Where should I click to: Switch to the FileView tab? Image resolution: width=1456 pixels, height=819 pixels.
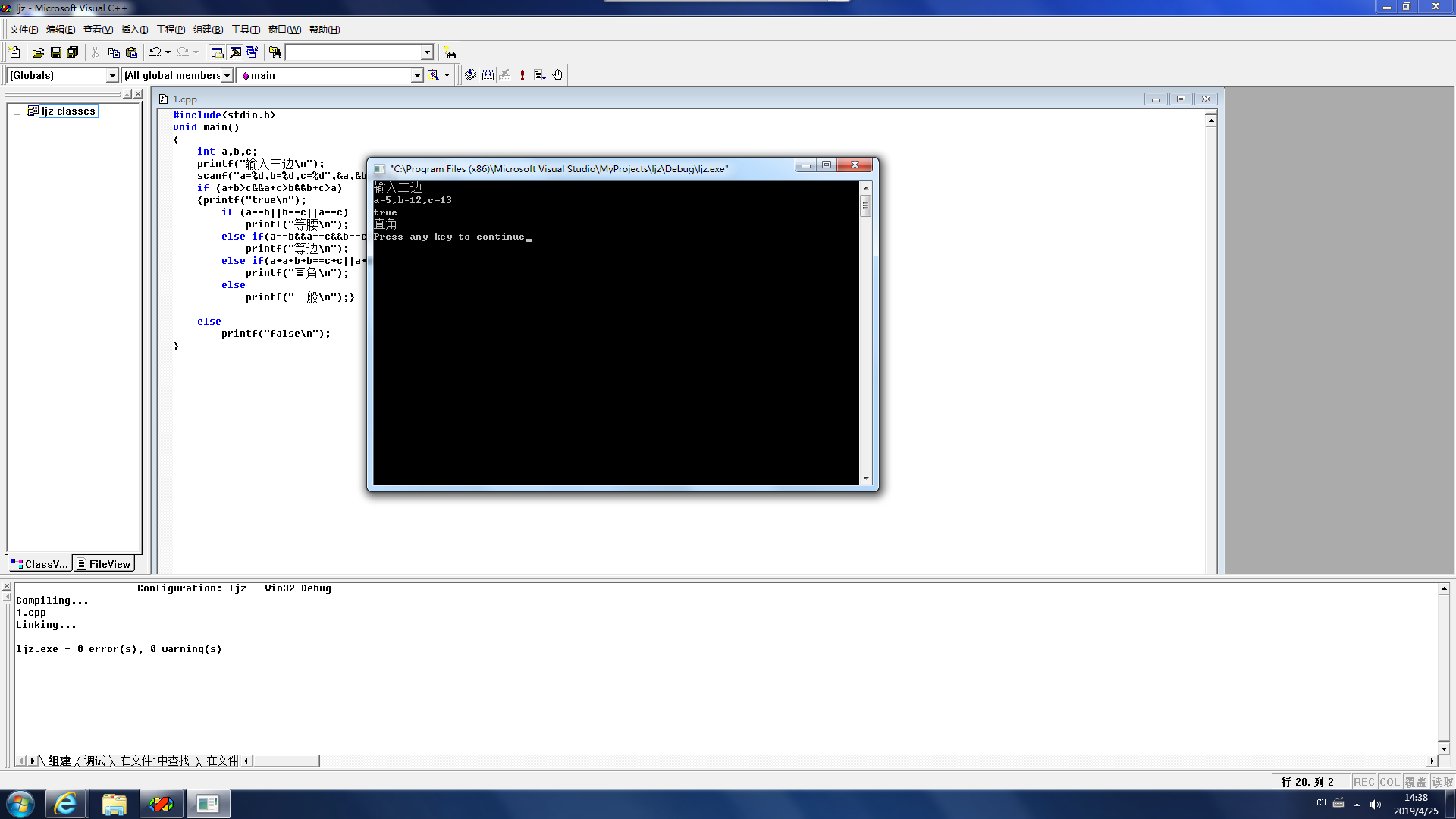104,564
